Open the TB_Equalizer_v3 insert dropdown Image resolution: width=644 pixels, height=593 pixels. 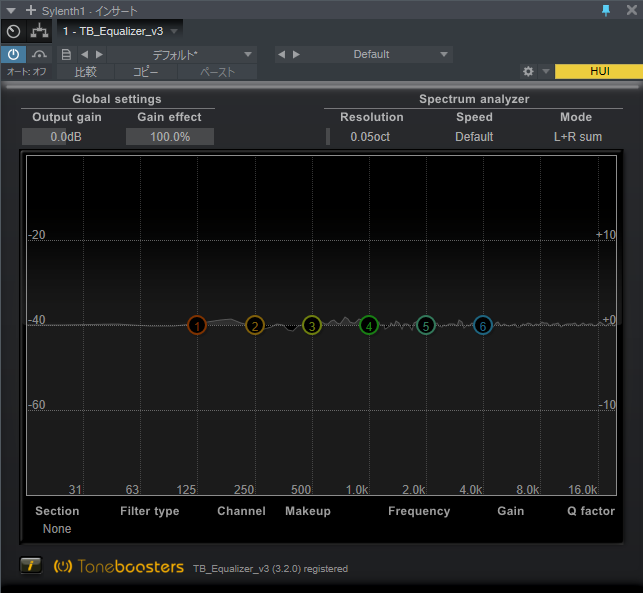[x=174, y=31]
